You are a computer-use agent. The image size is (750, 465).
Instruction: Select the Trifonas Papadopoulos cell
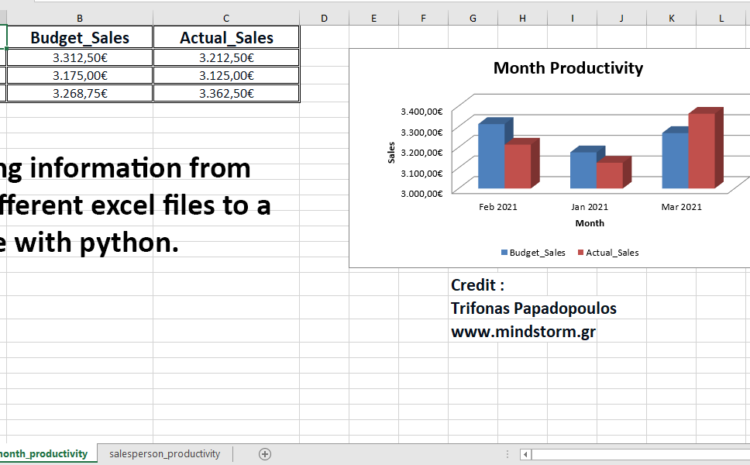pos(533,309)
